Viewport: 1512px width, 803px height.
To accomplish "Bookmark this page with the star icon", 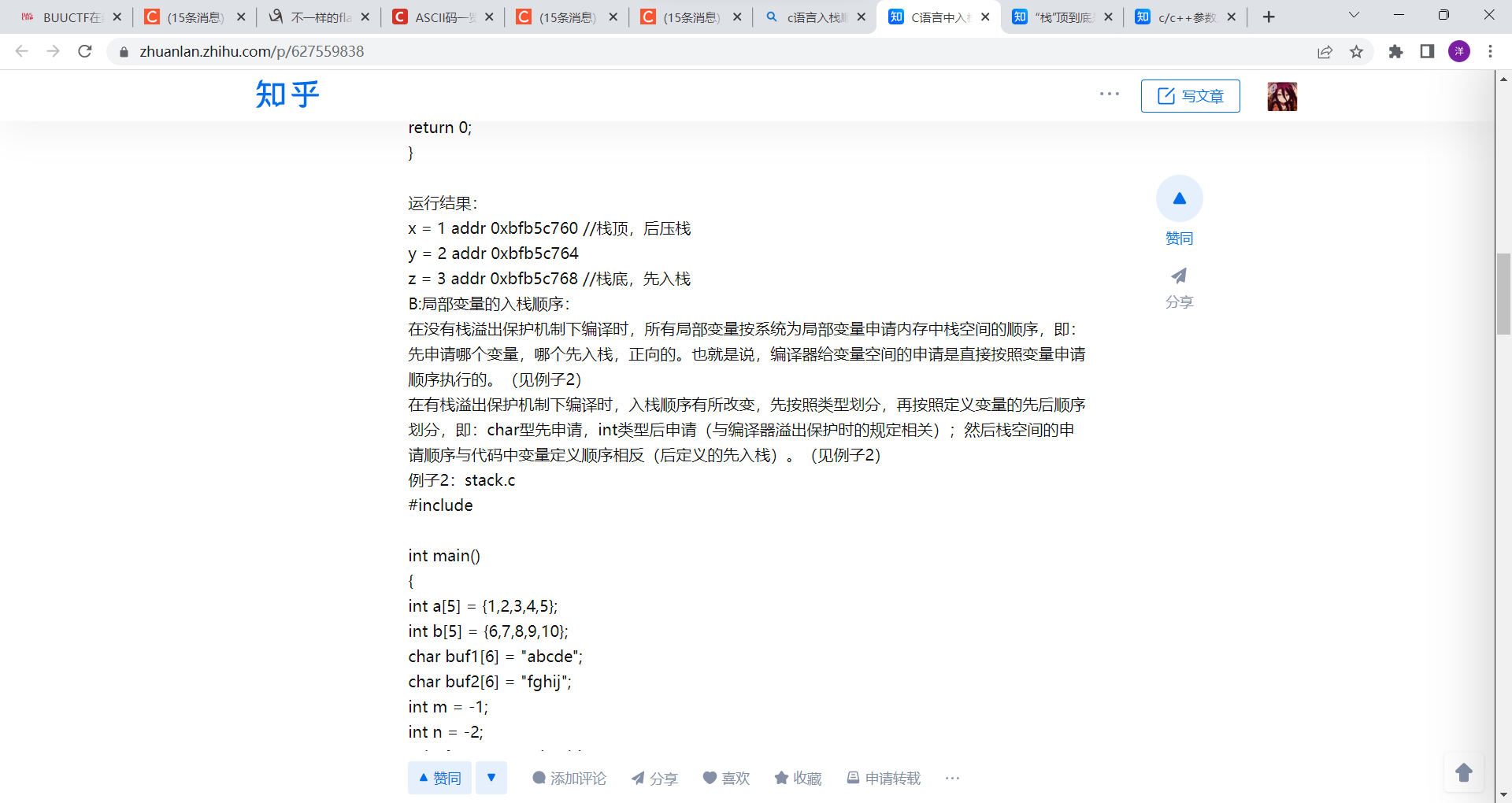I will coord(1356,52).
